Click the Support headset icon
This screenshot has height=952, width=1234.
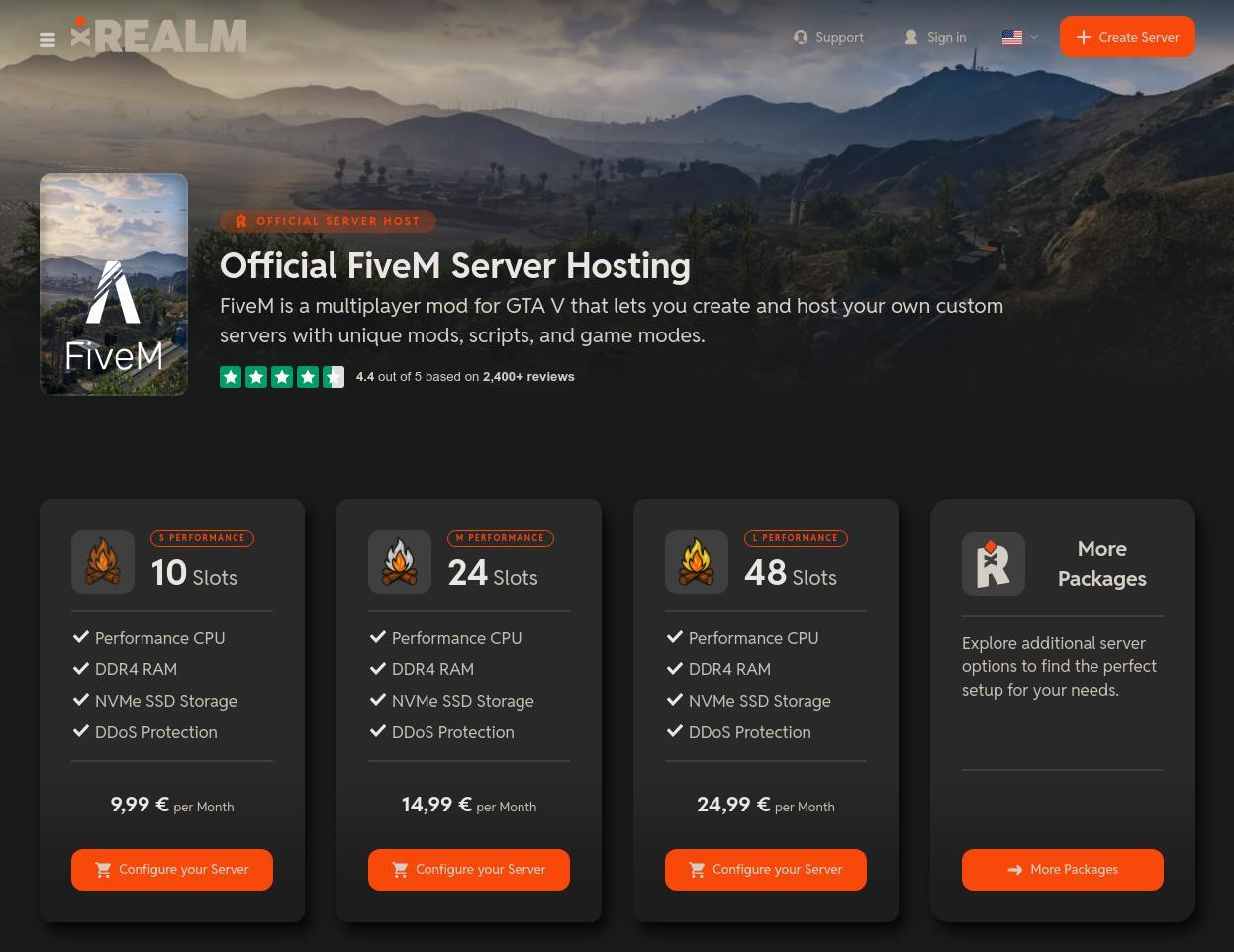(801, 37)
